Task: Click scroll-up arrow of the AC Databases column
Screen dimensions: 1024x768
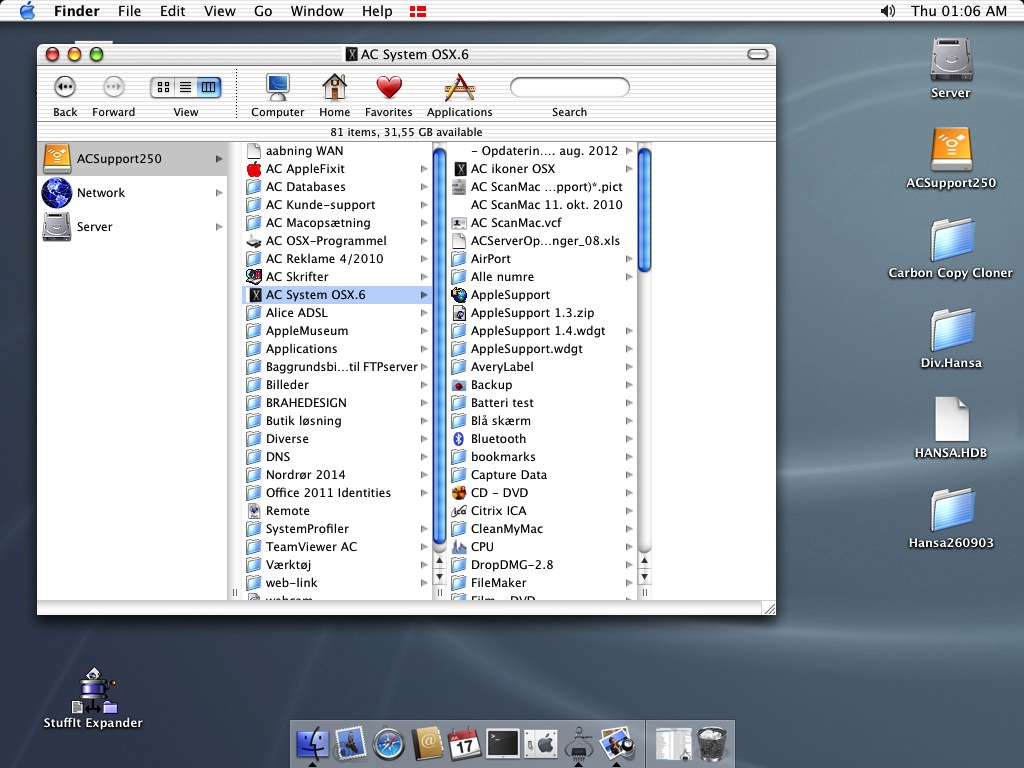Action: 440,560
